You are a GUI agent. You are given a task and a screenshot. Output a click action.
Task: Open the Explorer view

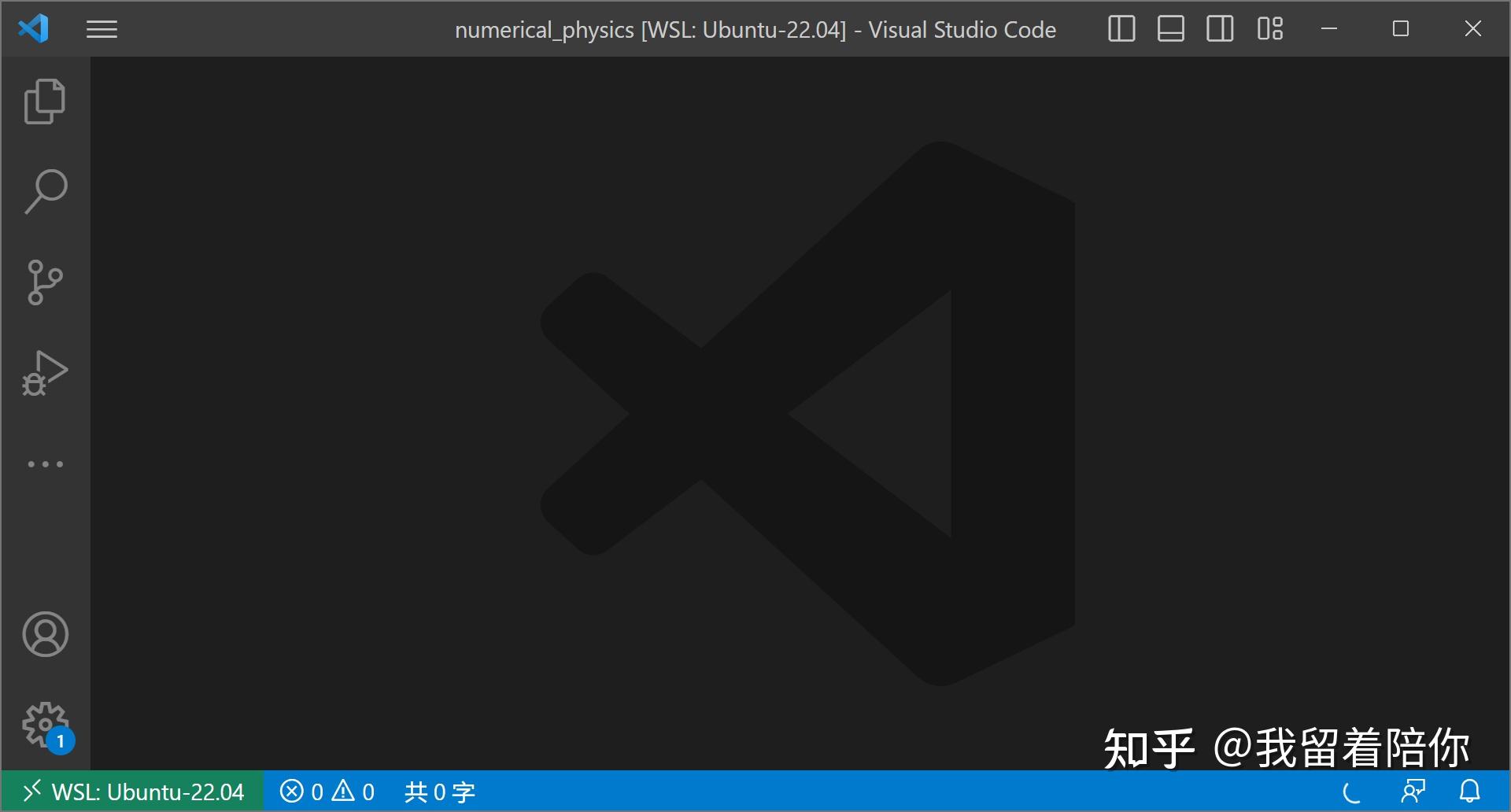pyautogui.click(x=45, y=100)
